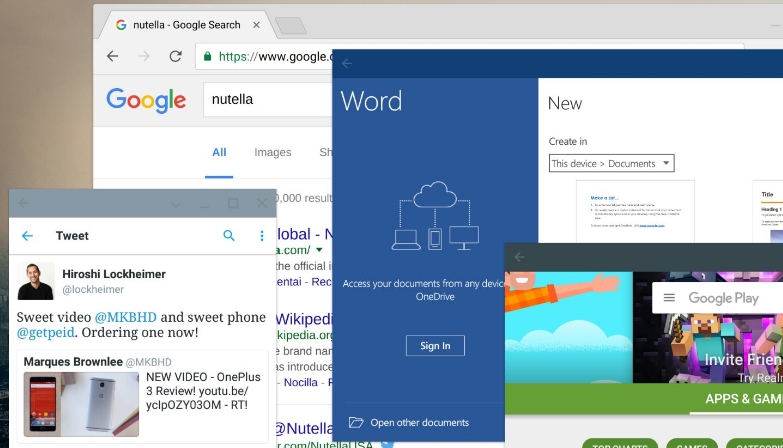Viewport: 783px width, 448px height.
Task: Maximize the Twitter window
Action: pos(233,203)
